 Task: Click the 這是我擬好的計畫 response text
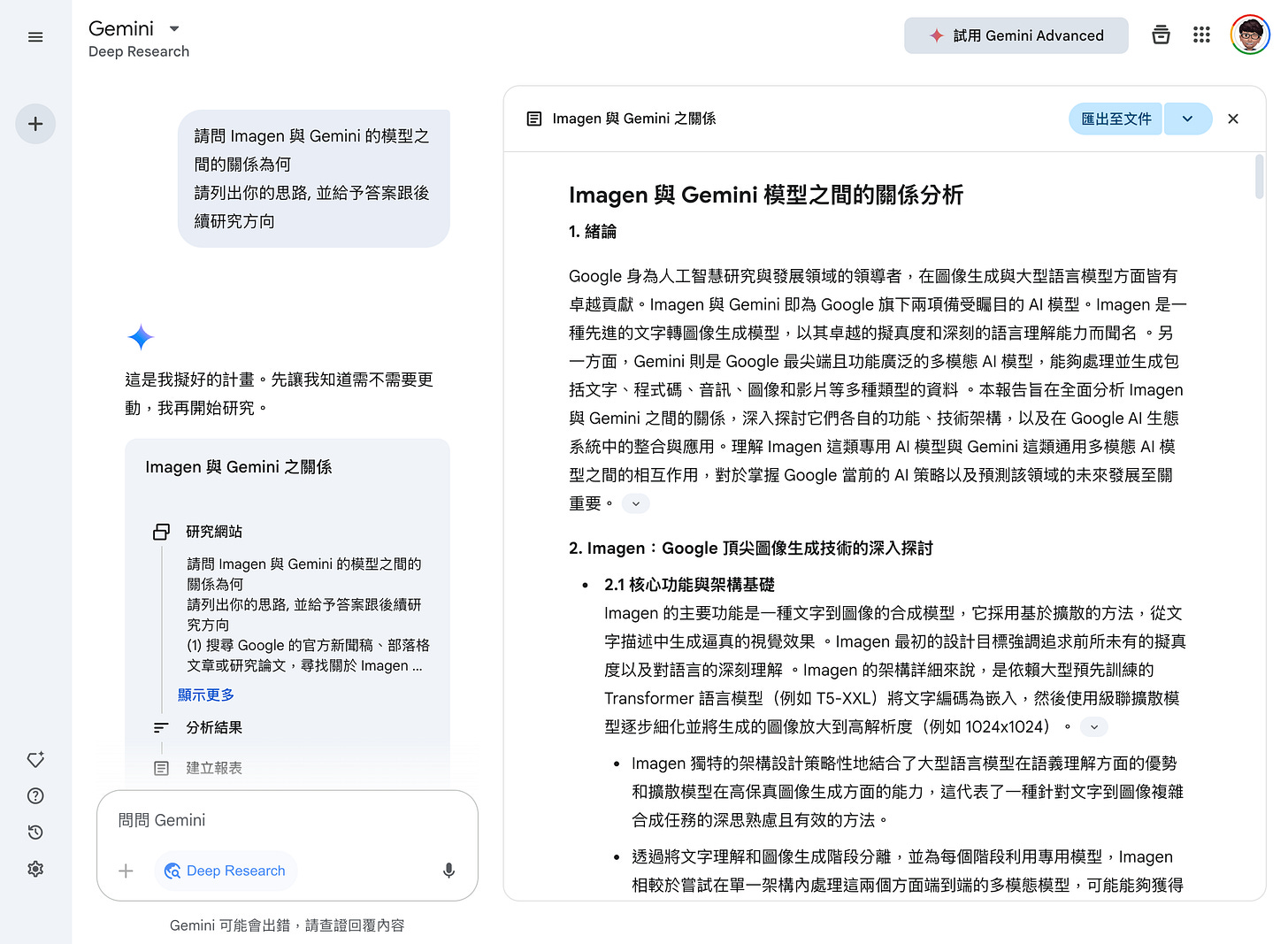pyautogui.click(x=280, y=394)
